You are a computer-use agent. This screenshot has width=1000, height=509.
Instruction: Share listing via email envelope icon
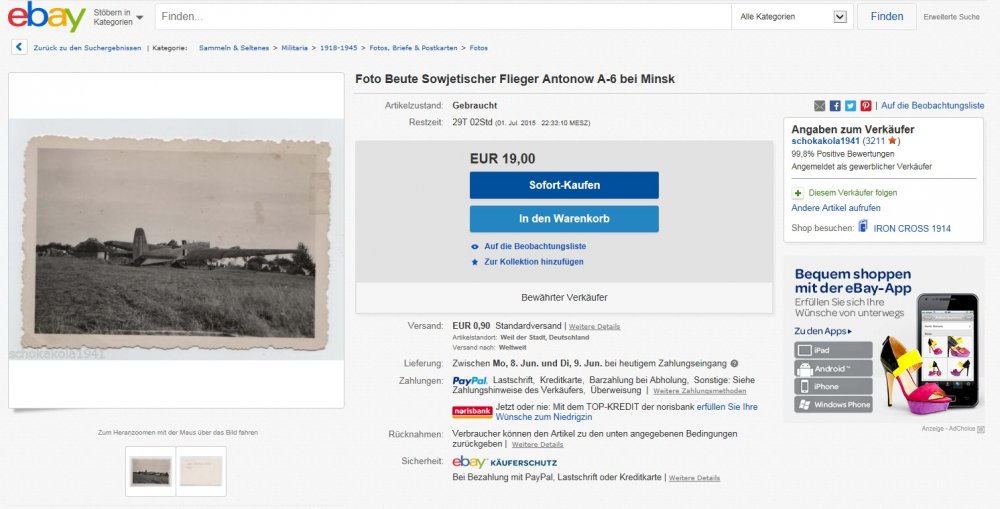(820, 105)
